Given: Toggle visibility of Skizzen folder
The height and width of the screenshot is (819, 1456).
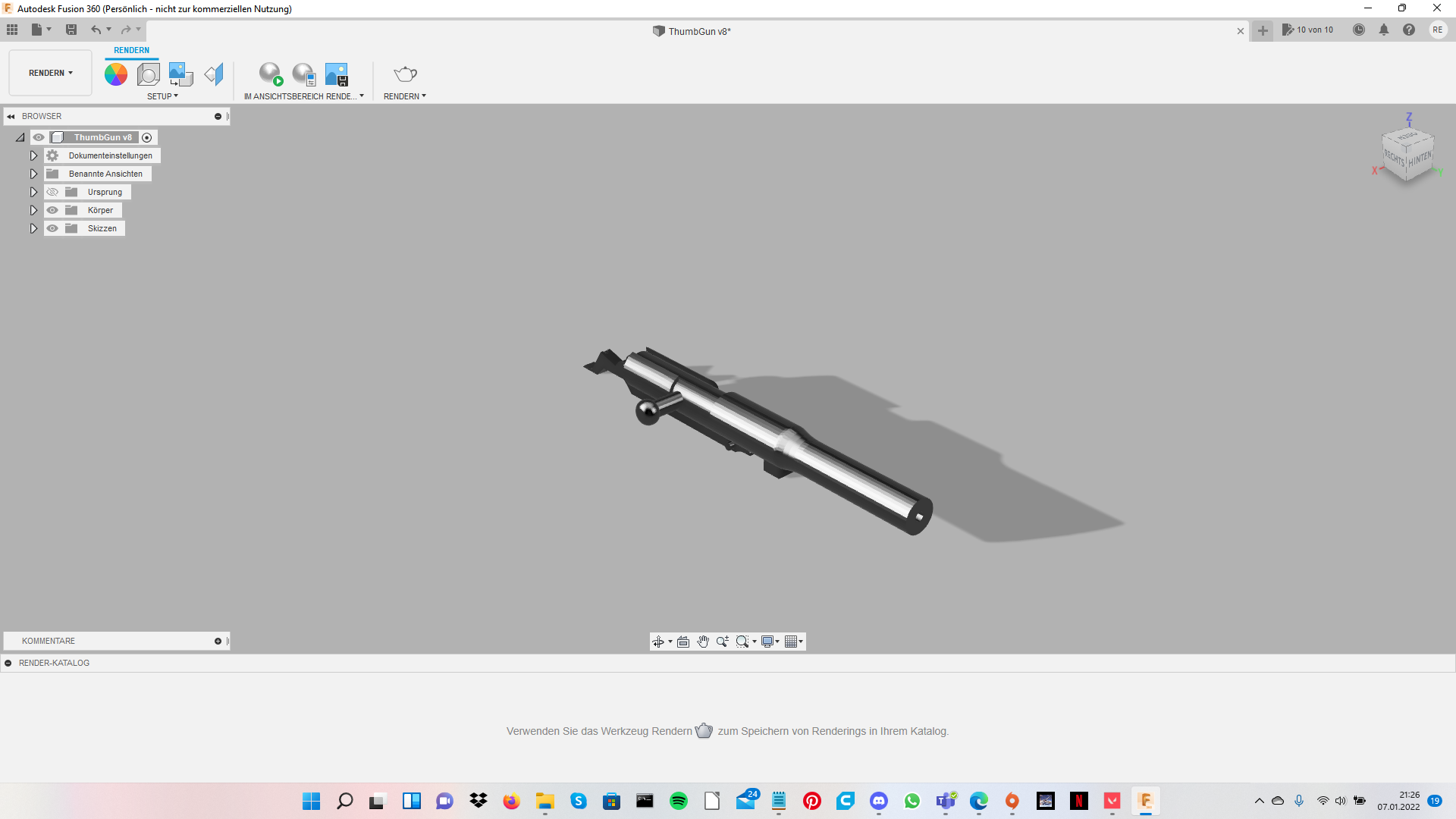Looking at the screenshot, I should (x=52, y=228).
